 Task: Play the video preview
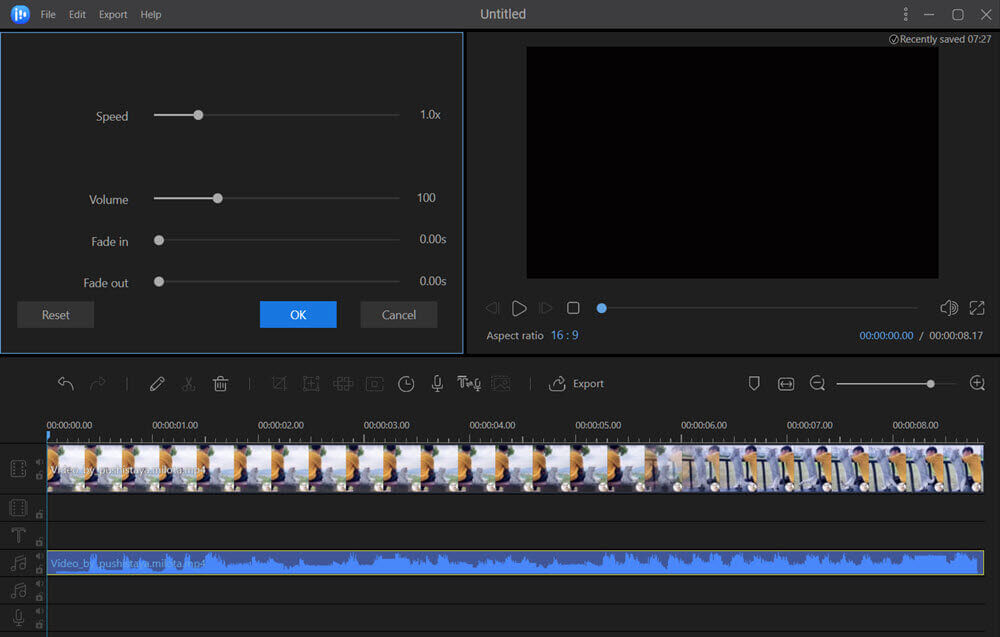pyautogui.click(x=519, y=308)
